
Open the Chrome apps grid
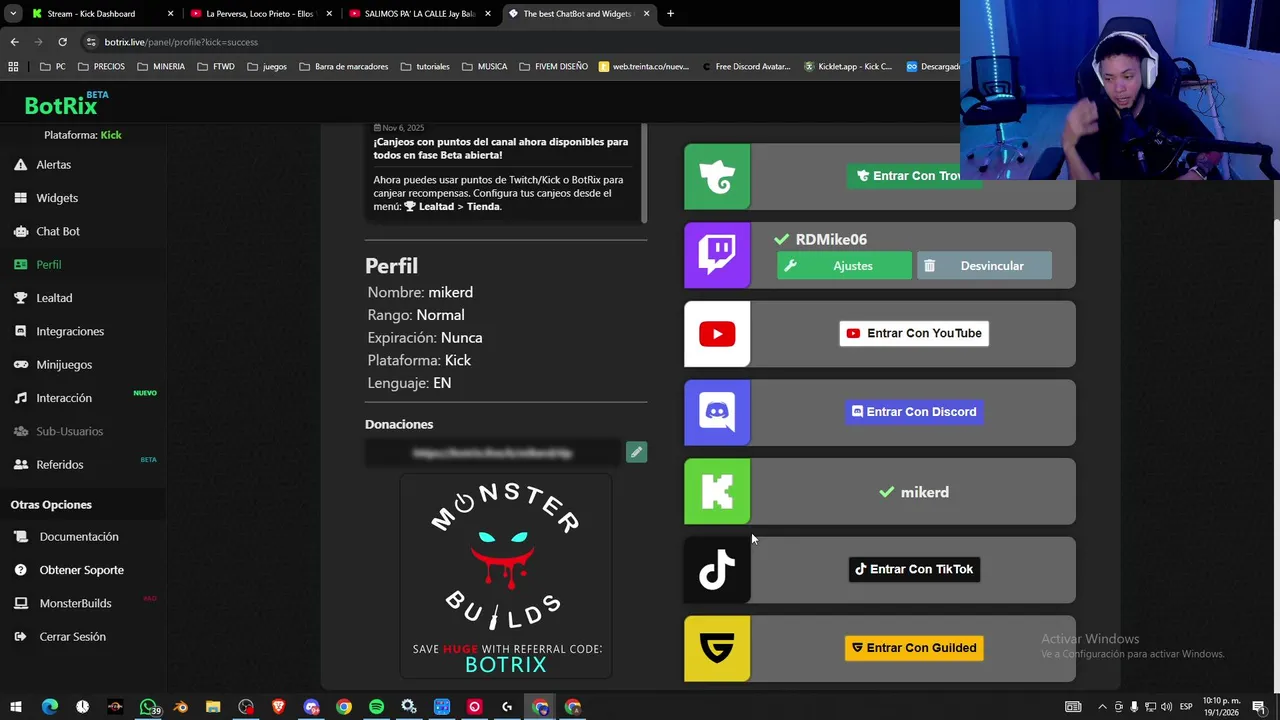[x=13, y=67]
